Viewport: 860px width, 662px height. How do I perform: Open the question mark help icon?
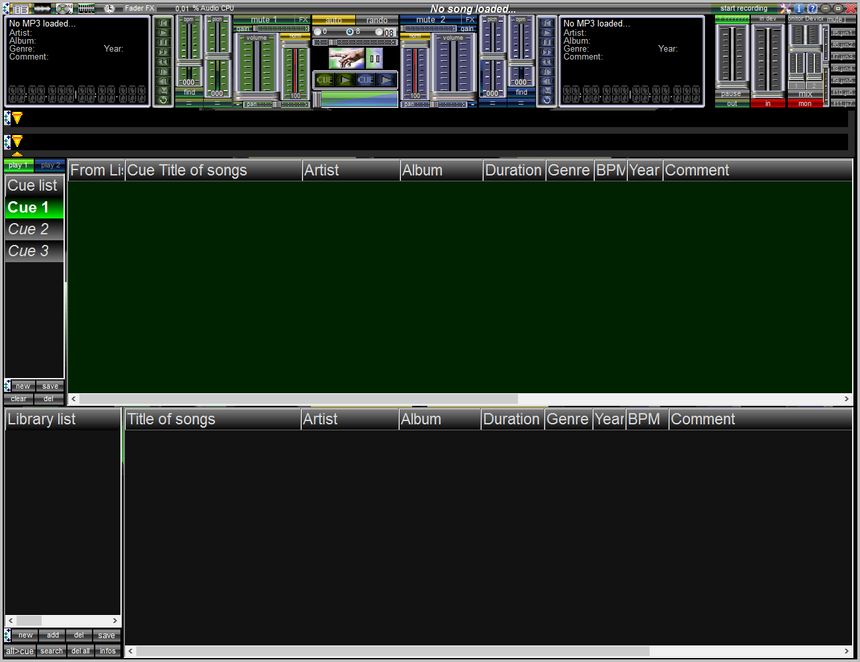(812, 8)
